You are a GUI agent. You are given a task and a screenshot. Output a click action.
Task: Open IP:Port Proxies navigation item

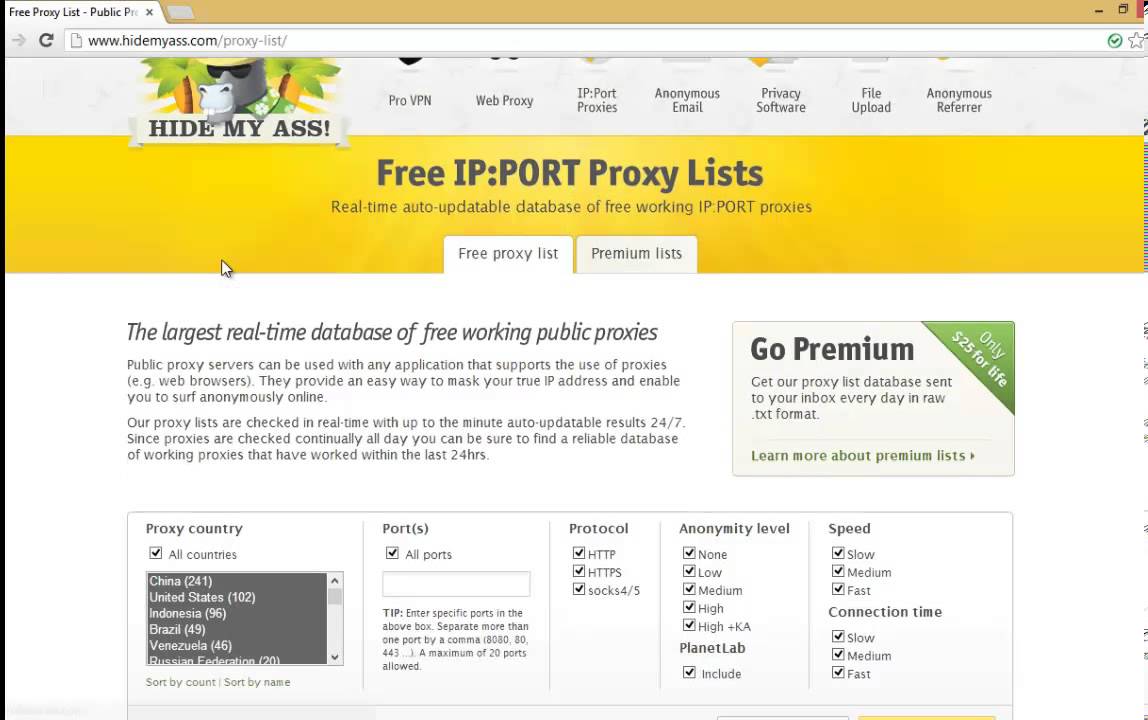(597, 100)
